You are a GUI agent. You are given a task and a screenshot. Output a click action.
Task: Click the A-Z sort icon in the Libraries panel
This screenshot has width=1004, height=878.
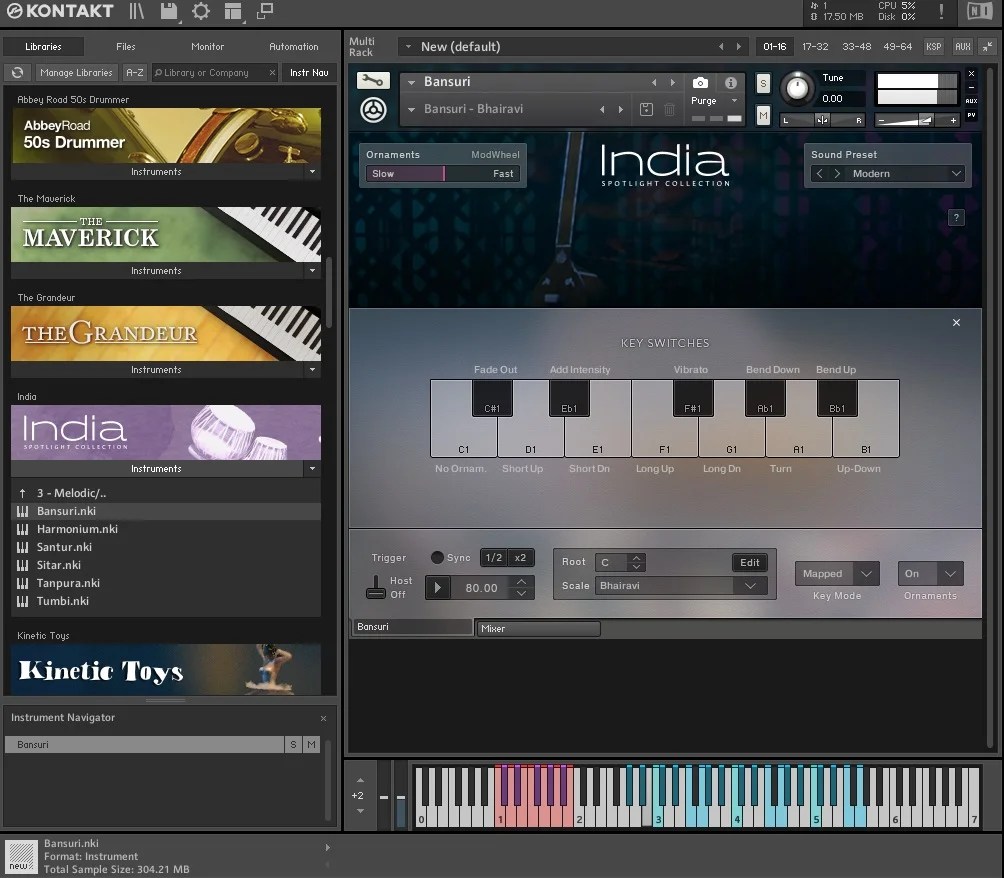(134, 72)
